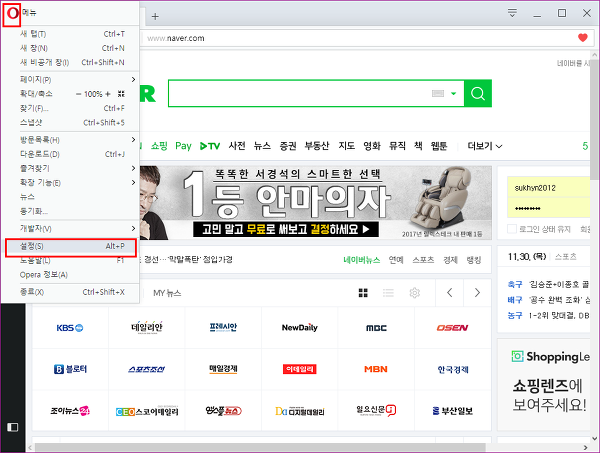The image size is (600, 453).
Task: Open Naver TV link in nav
Action: coord(210,146)
